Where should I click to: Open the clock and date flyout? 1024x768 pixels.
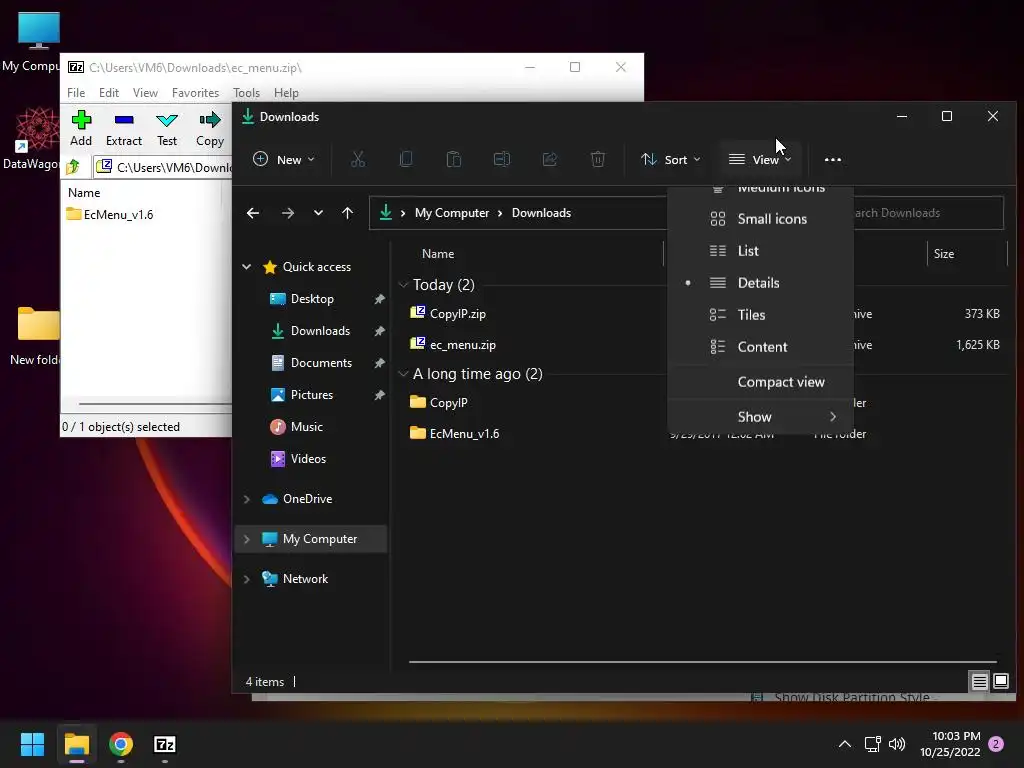click(950, 744)
